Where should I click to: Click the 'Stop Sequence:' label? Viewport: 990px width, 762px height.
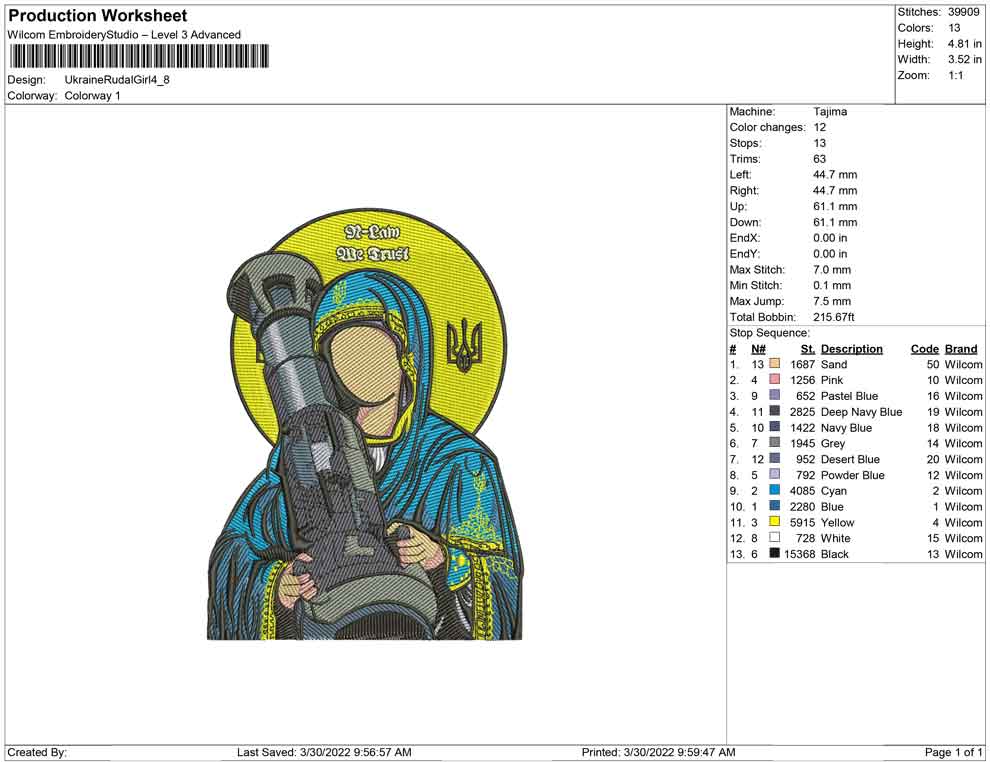coord(770,333)
